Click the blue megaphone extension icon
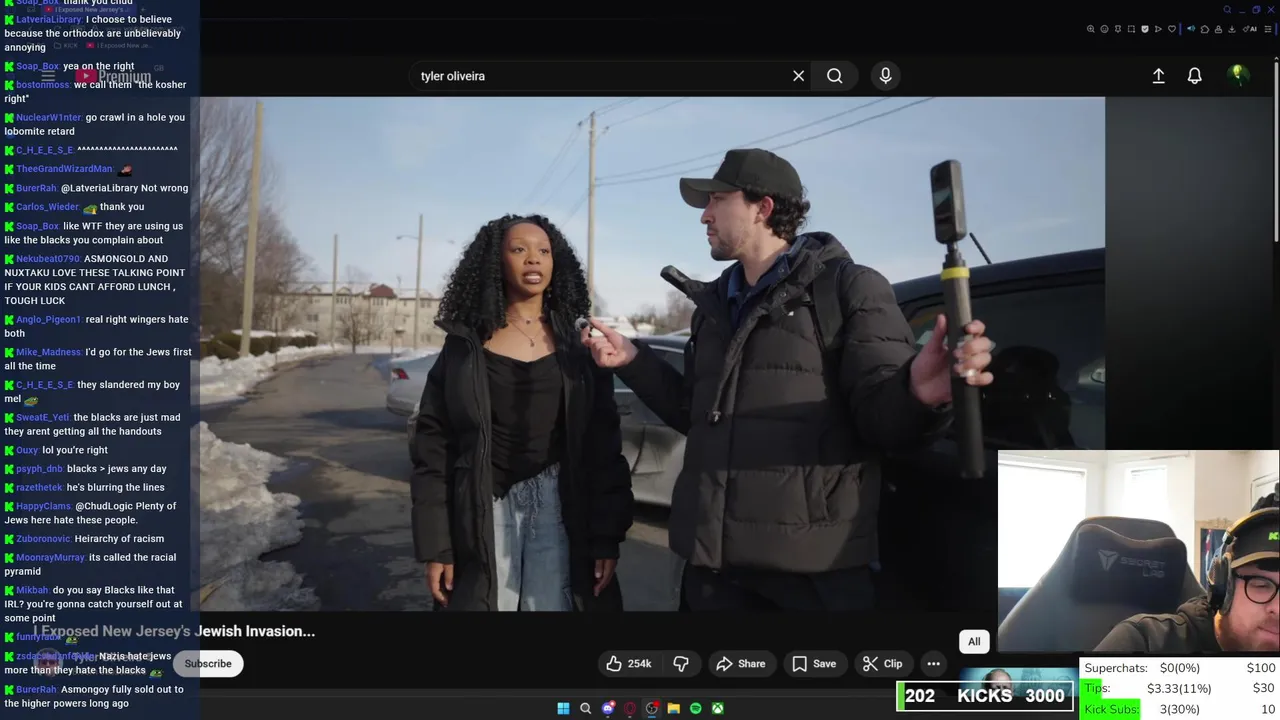Viewport: 1280px width, 720px height. coord(1191,29)
